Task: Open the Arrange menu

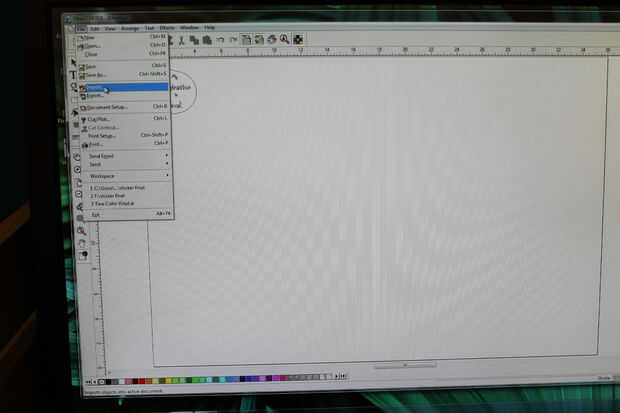Action: tap(130, 28)
